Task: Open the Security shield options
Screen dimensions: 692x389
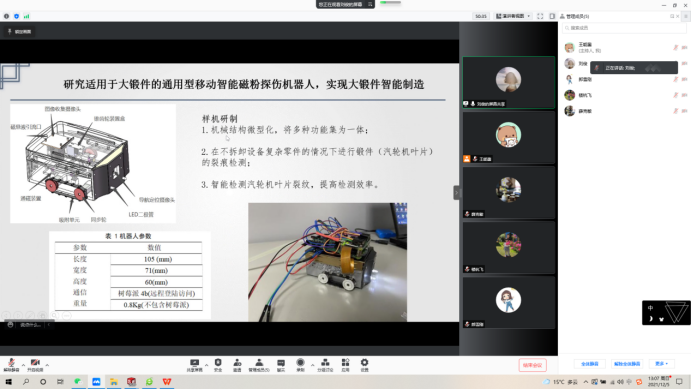Action: (x=218, y=365)
